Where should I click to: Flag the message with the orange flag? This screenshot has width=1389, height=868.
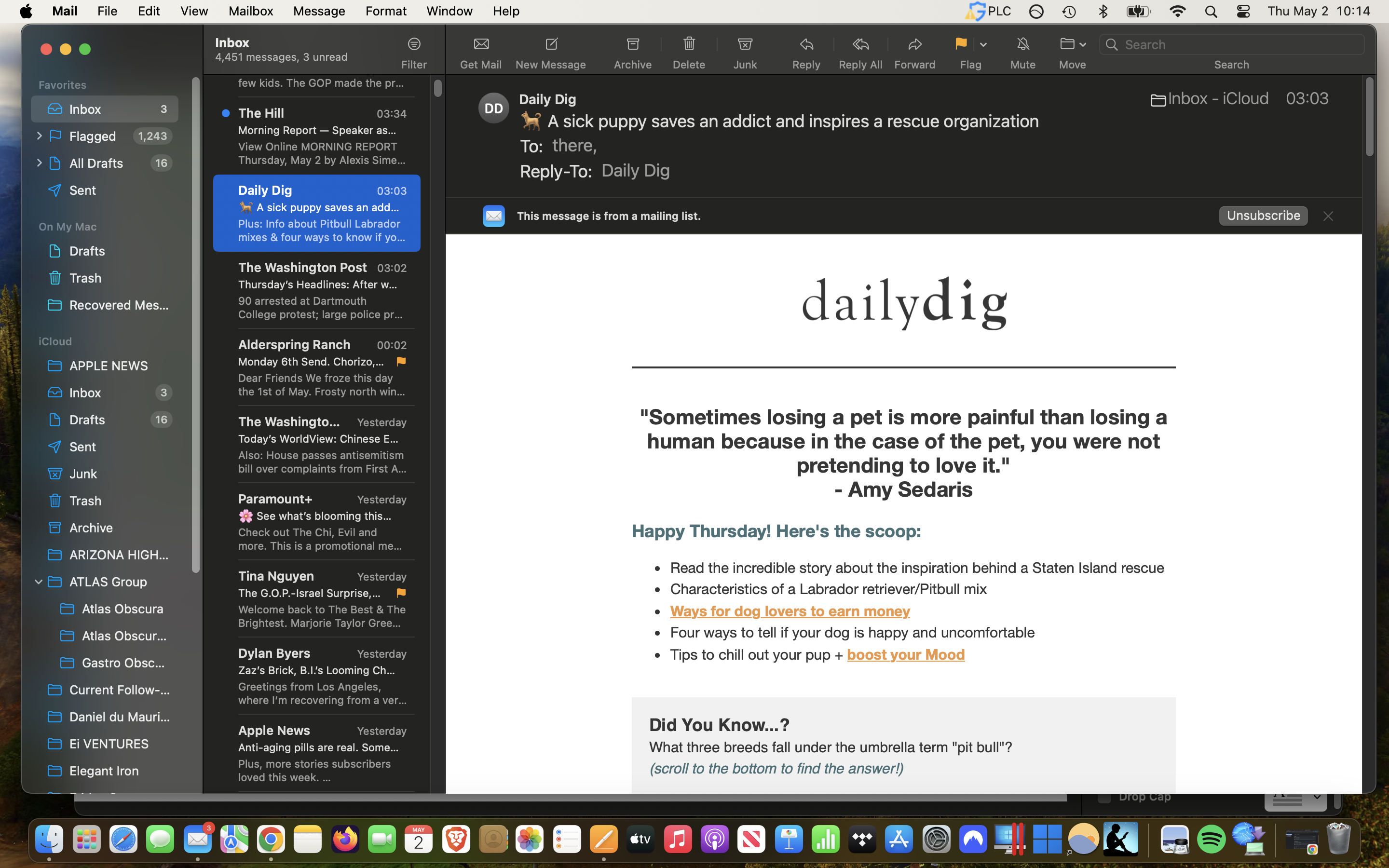point(961,44)
